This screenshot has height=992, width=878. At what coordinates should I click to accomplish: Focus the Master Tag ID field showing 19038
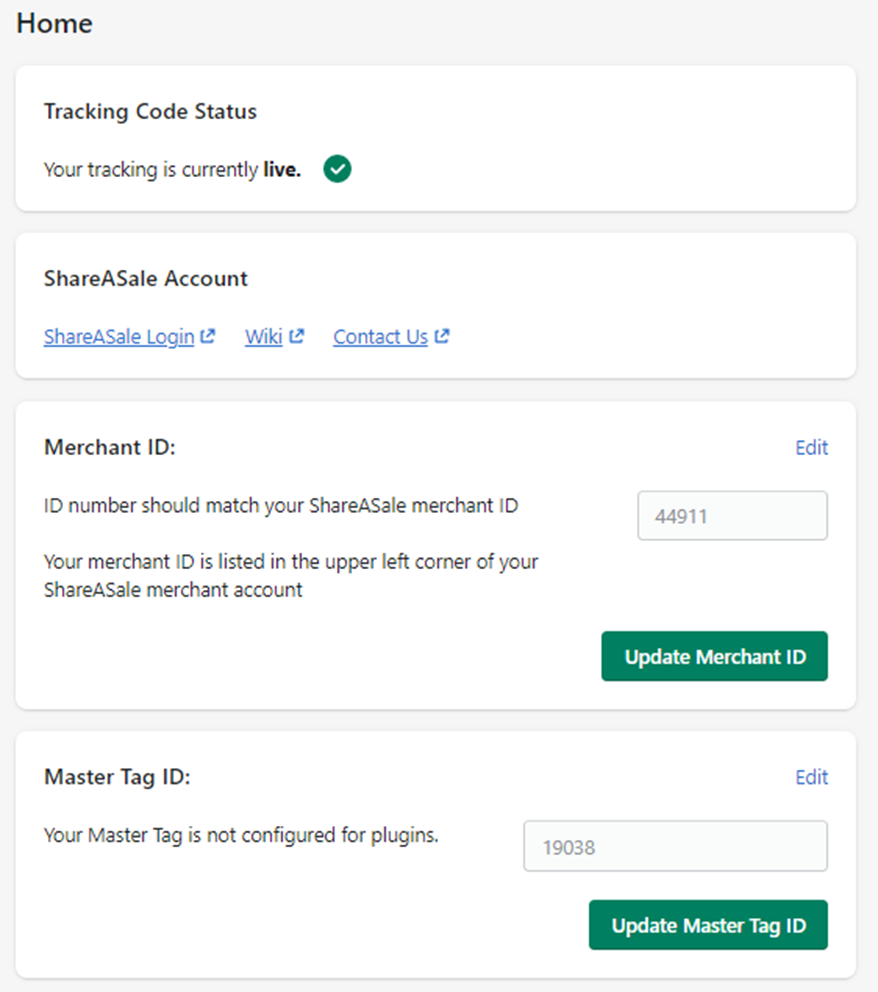(x=676, y=846)
